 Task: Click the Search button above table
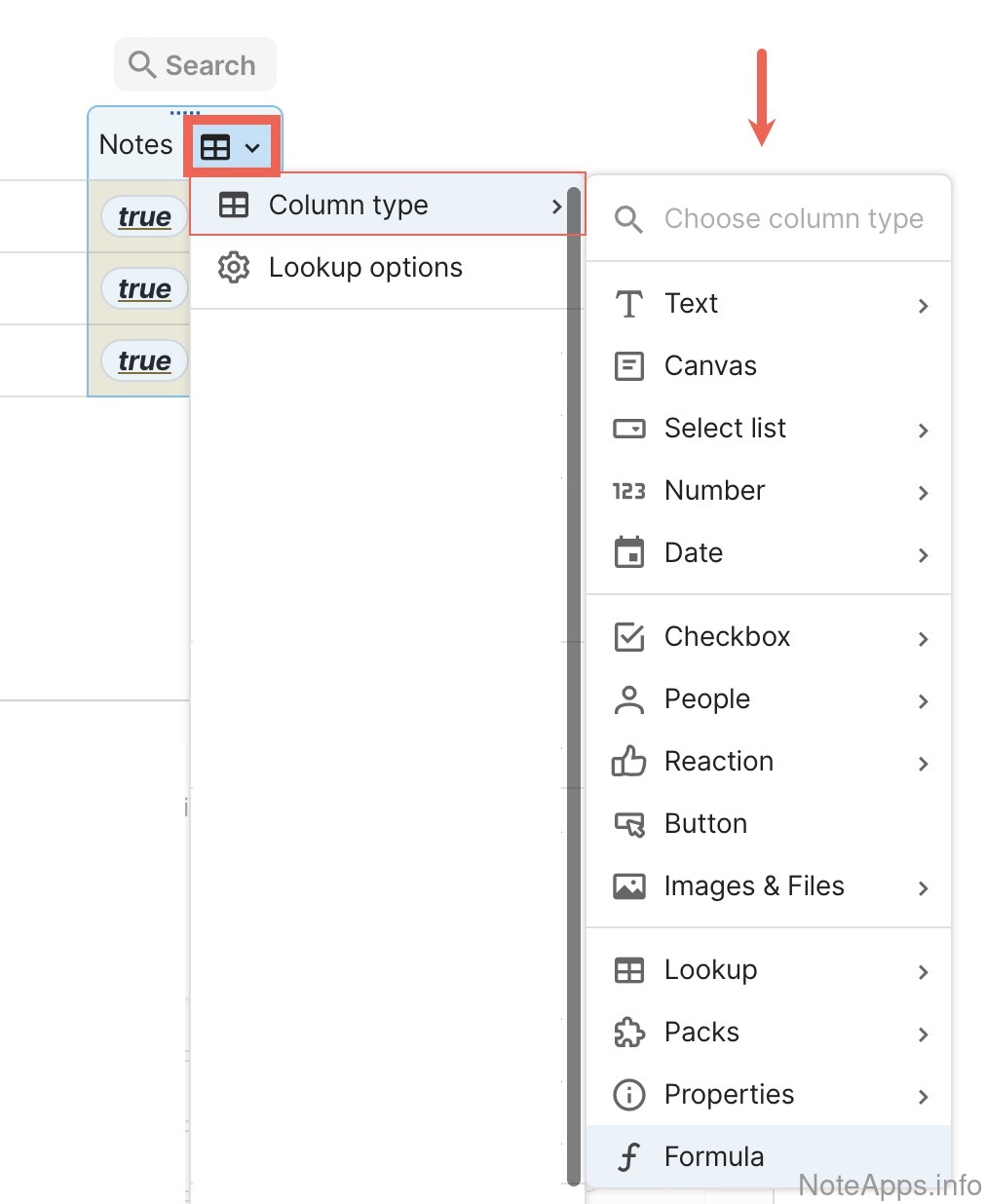[x=195, y=65]
